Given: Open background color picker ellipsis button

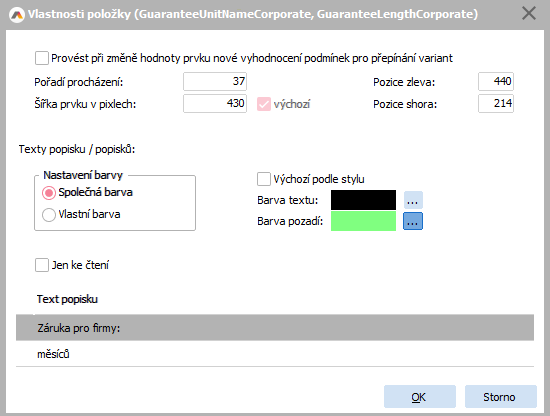Looking at the screenshot, I should point(413,221).
